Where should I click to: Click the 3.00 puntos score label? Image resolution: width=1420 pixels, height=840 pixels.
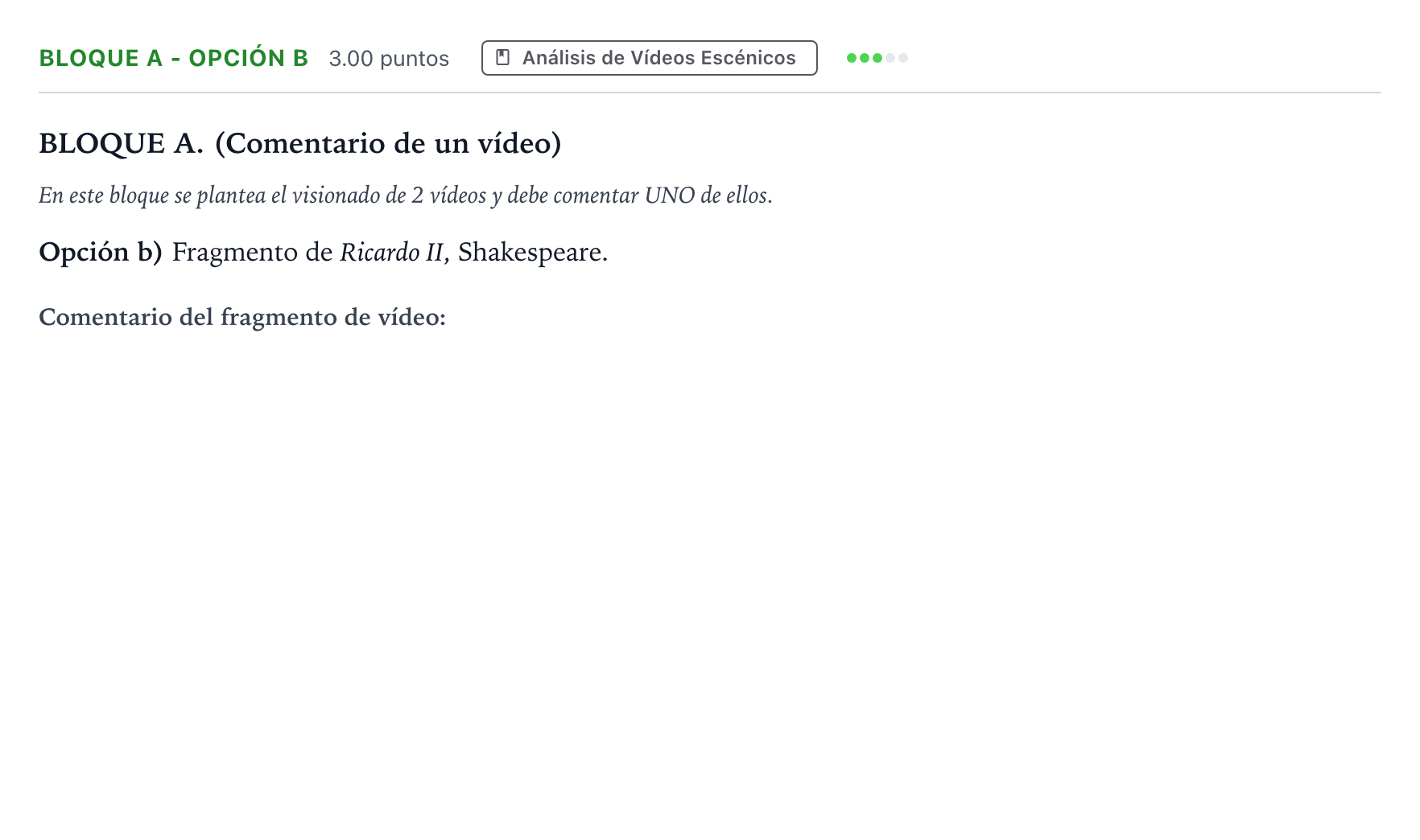[x=389, y=59]
